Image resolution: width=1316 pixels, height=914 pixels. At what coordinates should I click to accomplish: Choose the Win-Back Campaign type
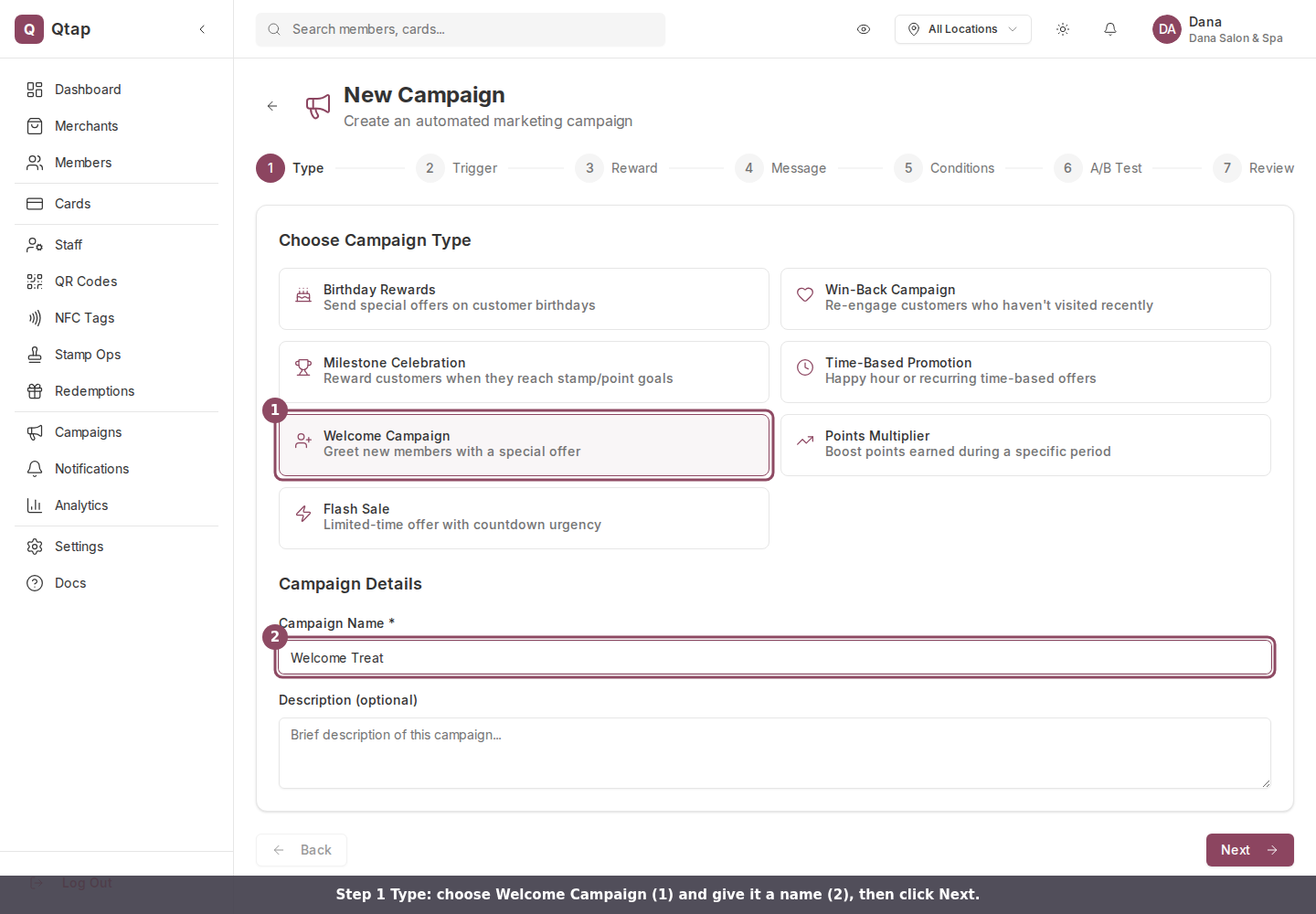coord(1025,299)
